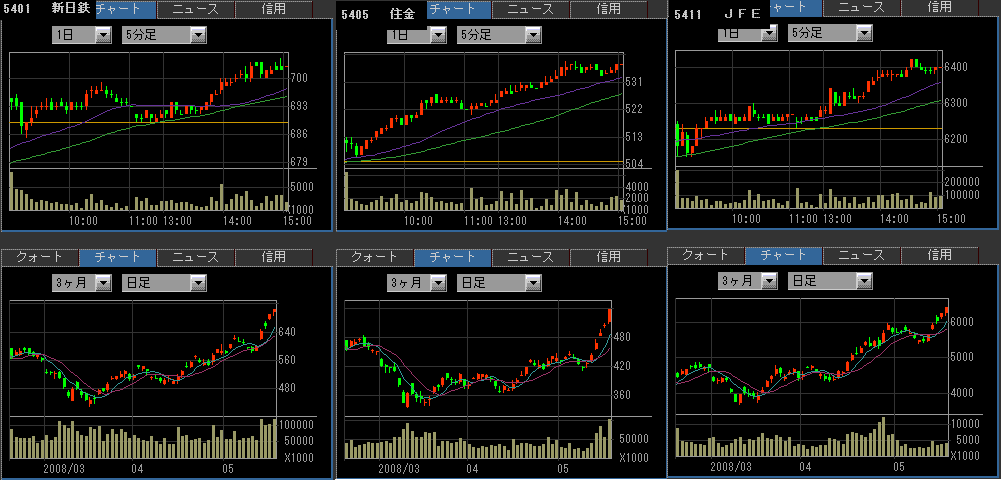
Task: Open ニュース tab in lower-left panel
Action: pos(196,257)
